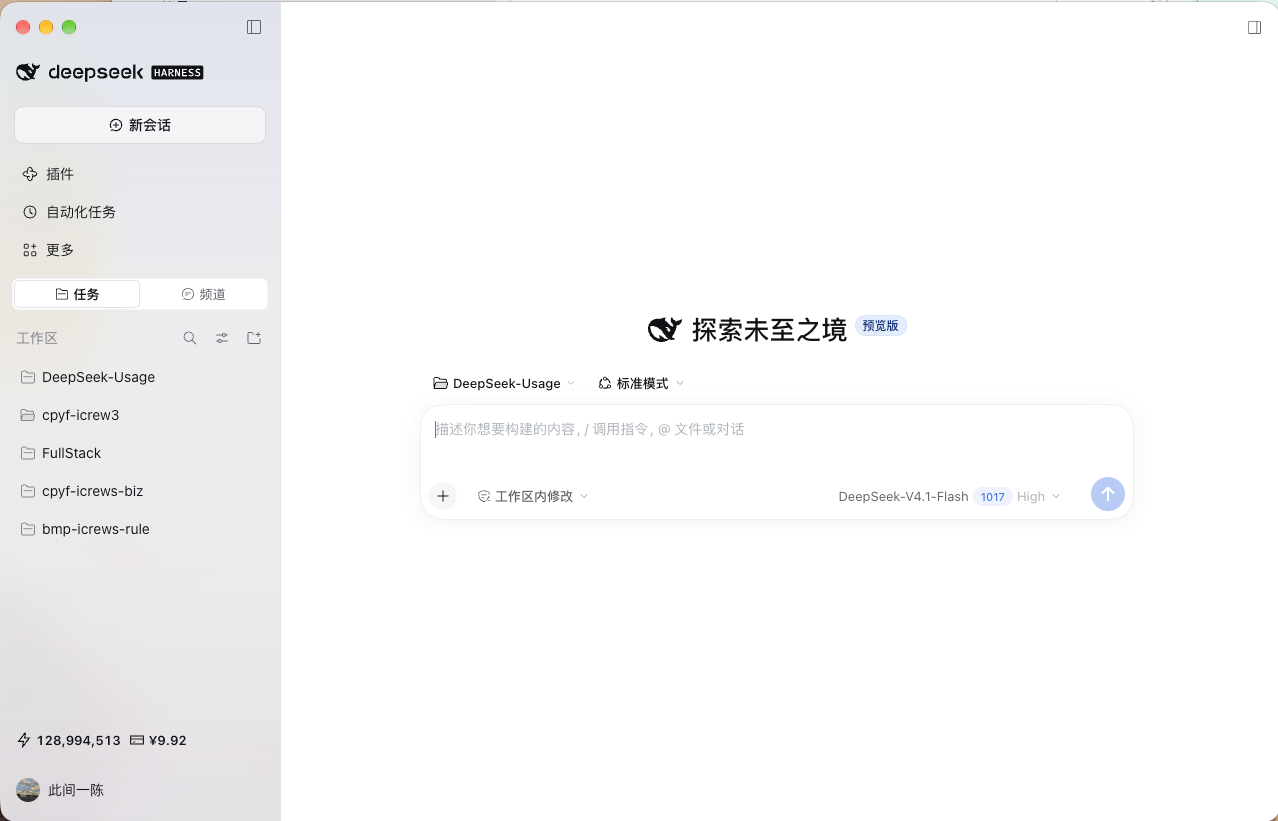
Task: Click the whale icon beside 探索未至之境
Action: point(665,329)
